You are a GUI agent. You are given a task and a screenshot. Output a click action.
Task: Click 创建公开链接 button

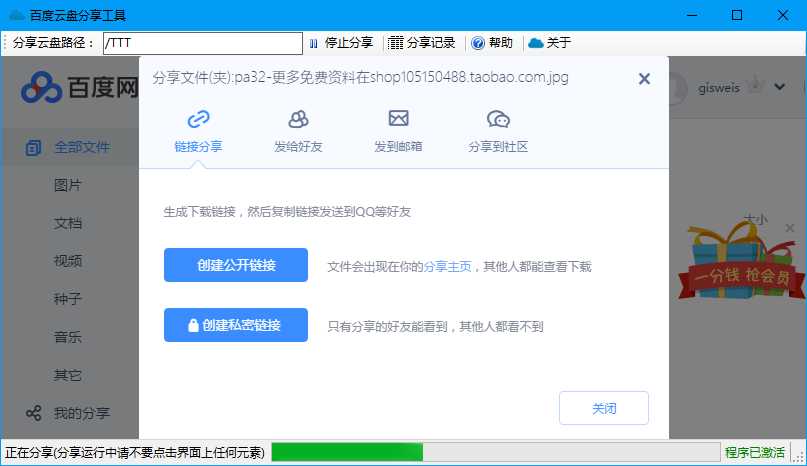[236, 265]
